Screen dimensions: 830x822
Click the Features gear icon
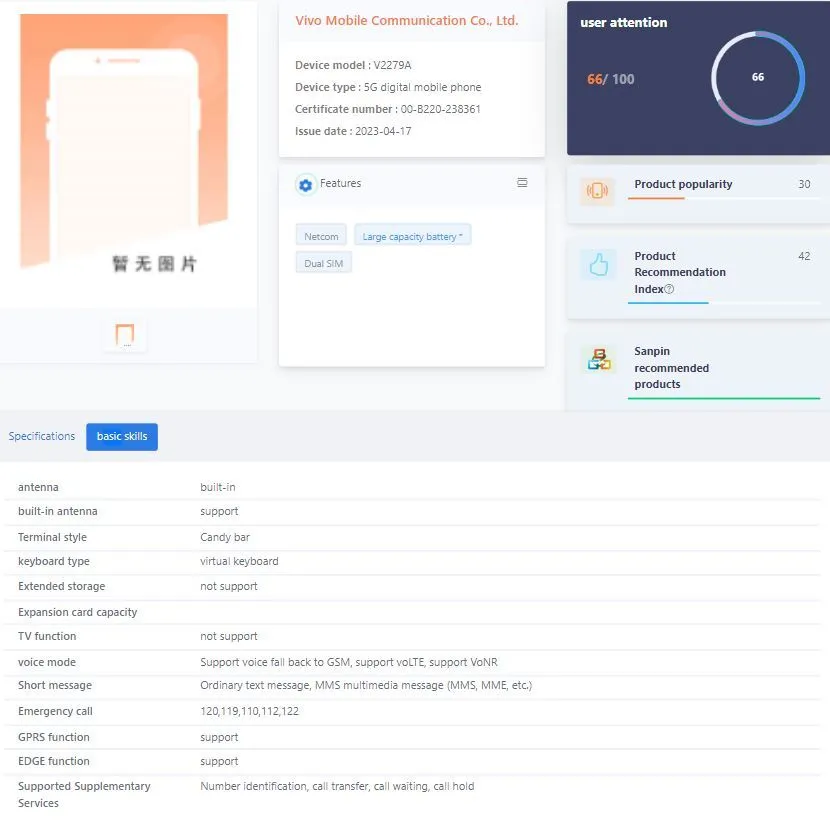pyautogui.click(x=305, y=185)
